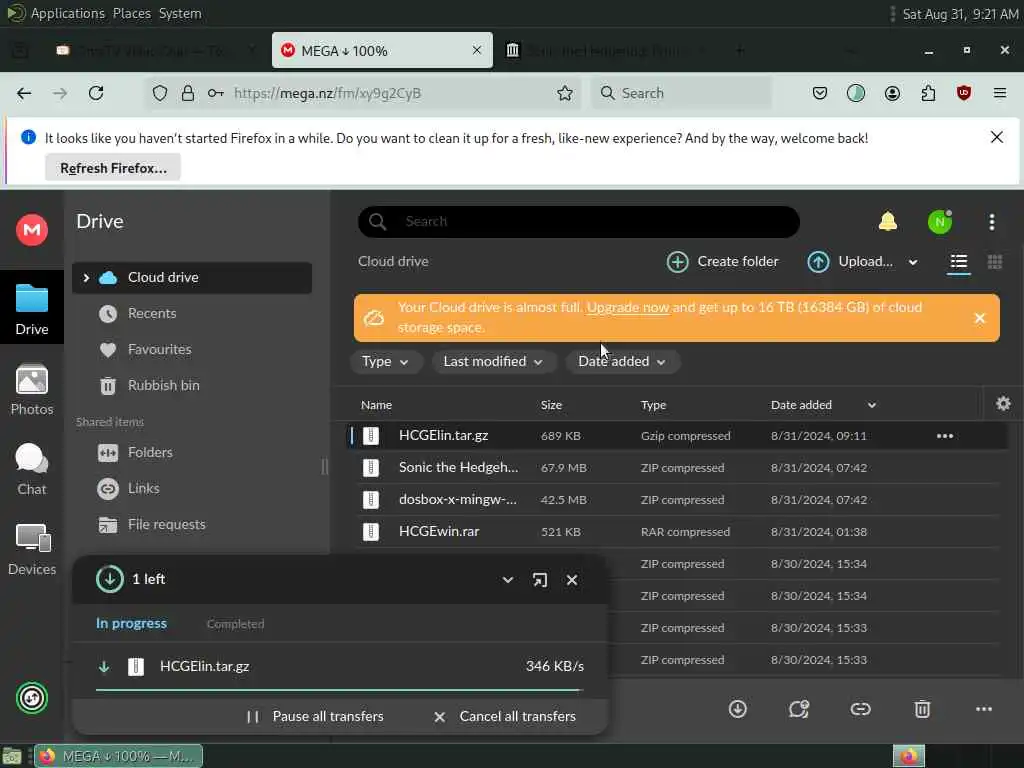Open the Places menu
1024x768 pixels.
tap(131, 13)
